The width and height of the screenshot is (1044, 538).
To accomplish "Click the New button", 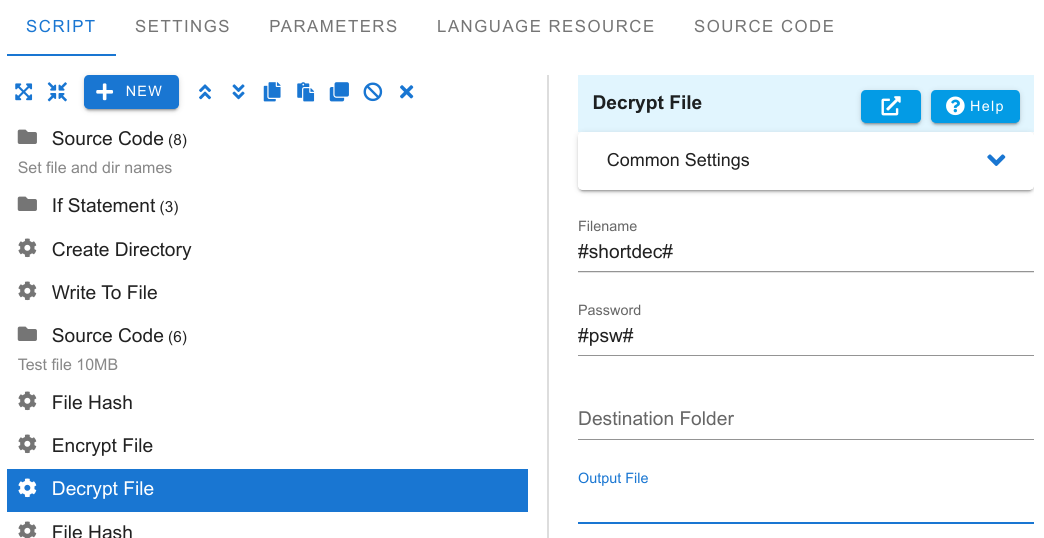I will (x=131, y=92).
